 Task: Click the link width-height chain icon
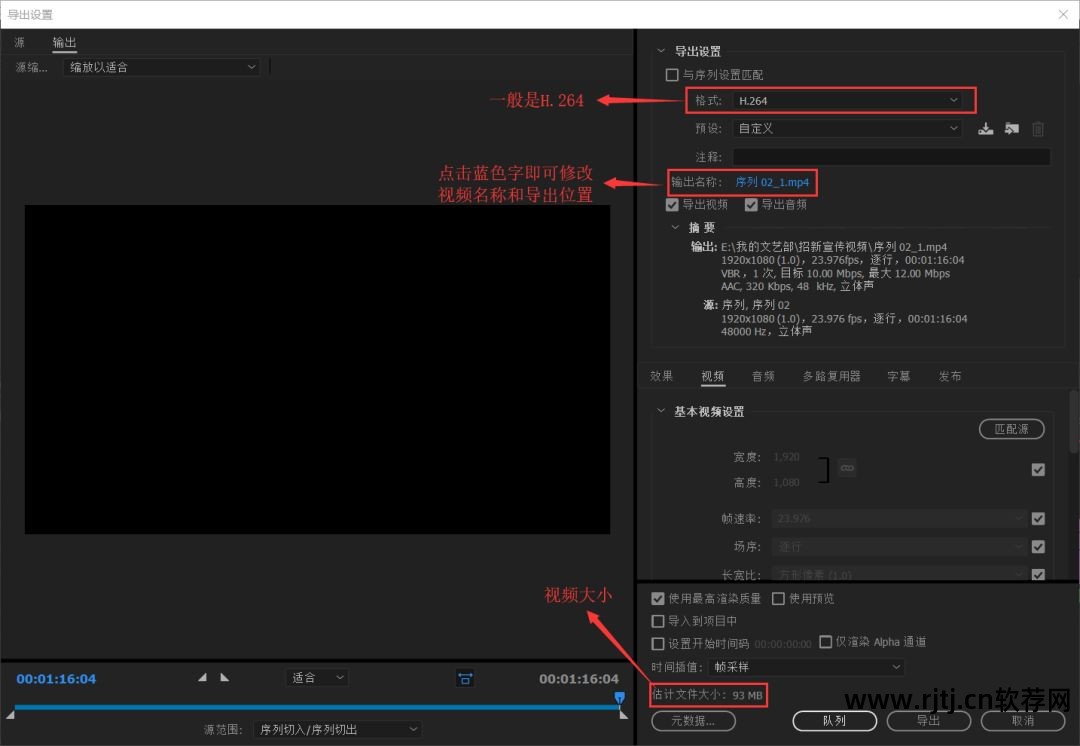[x=847, y=468]
